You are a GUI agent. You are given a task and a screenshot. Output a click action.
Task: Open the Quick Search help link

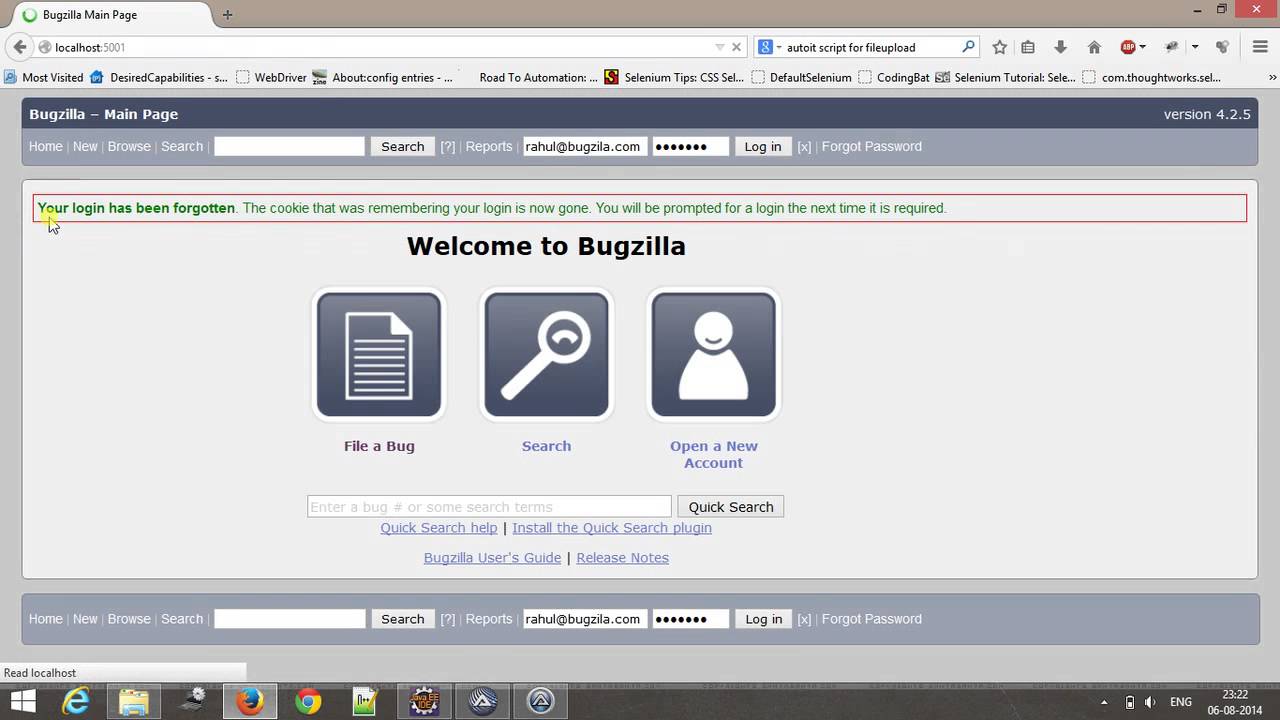438,528
